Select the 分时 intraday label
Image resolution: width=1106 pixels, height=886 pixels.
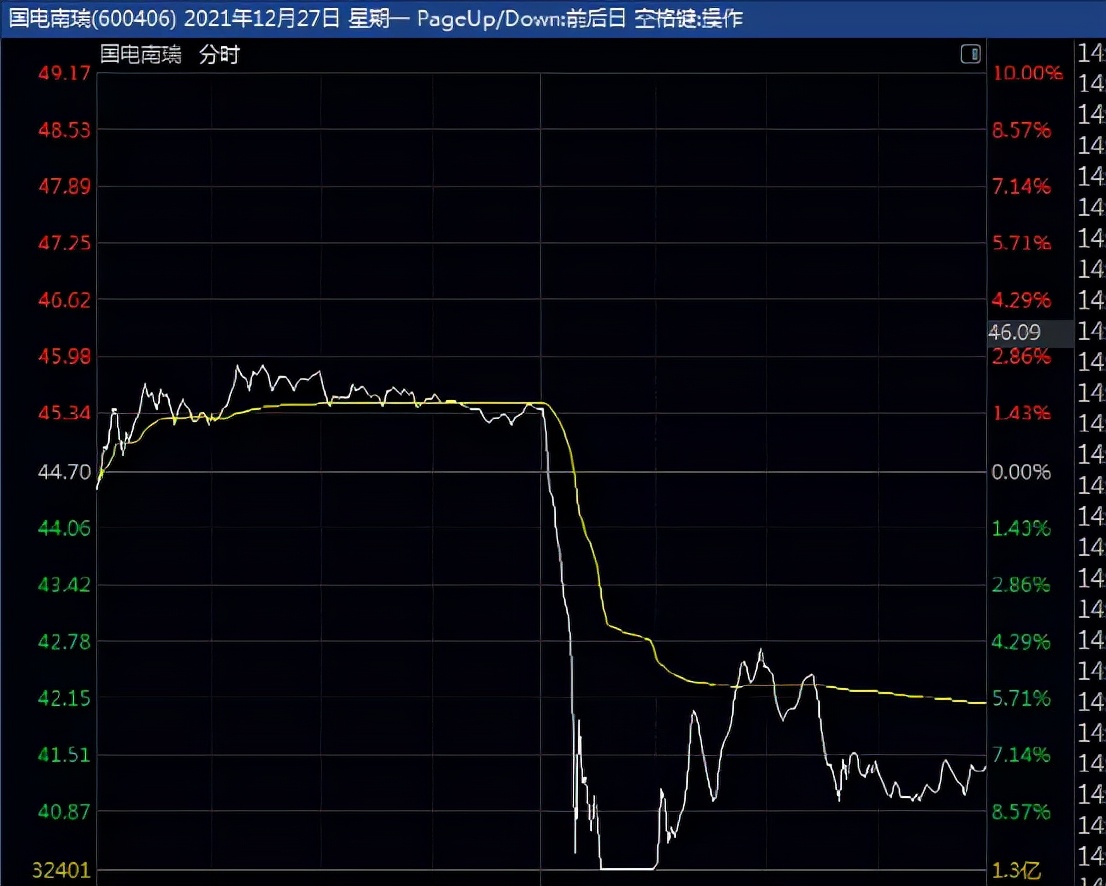coord(219,54)
